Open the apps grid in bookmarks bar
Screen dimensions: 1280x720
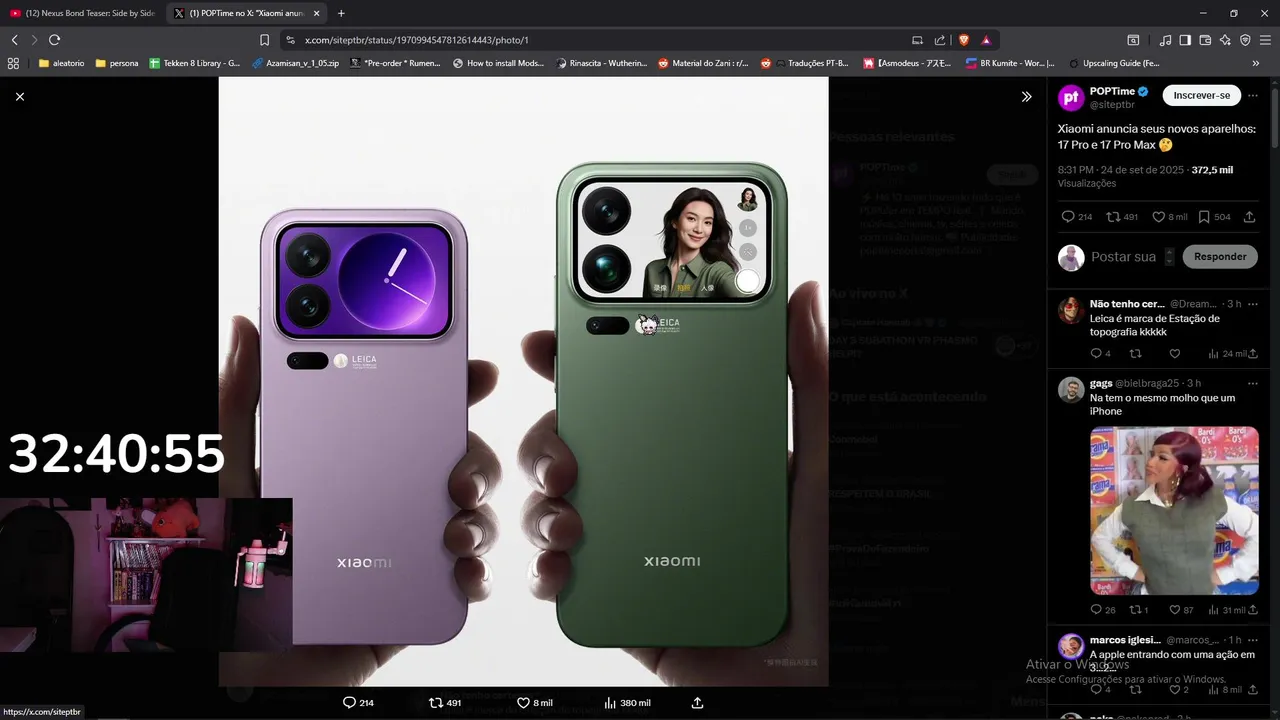click(13, 63)
